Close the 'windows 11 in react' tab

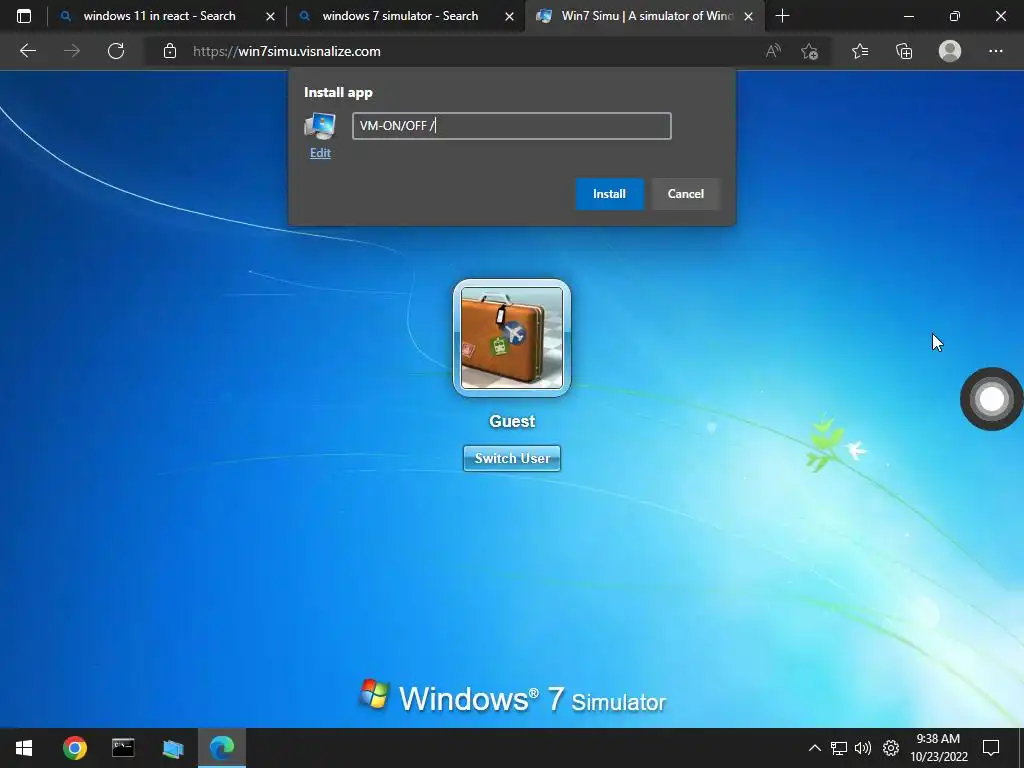[270, 16]
